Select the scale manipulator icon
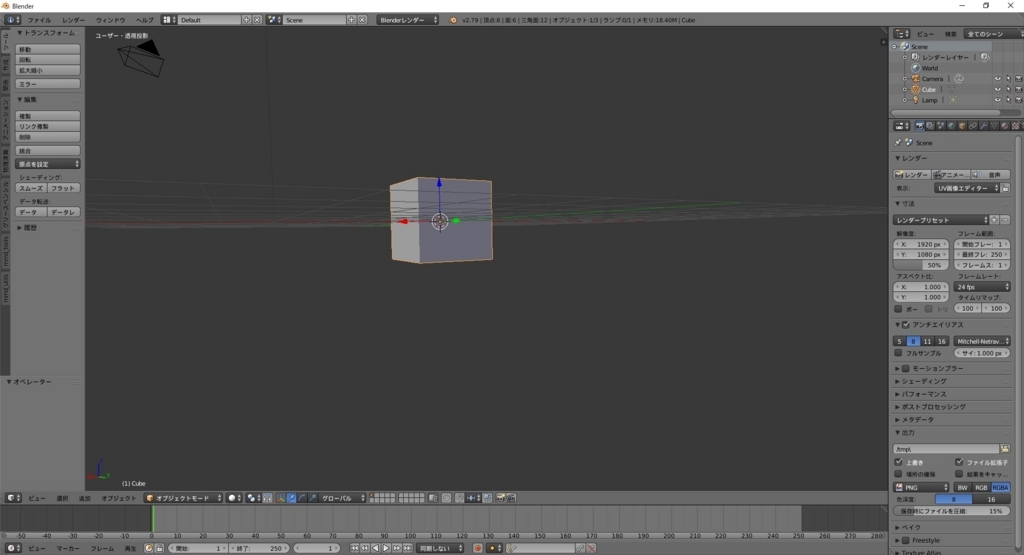This screenshot has height=555, width=1024. tap(312, 498)
